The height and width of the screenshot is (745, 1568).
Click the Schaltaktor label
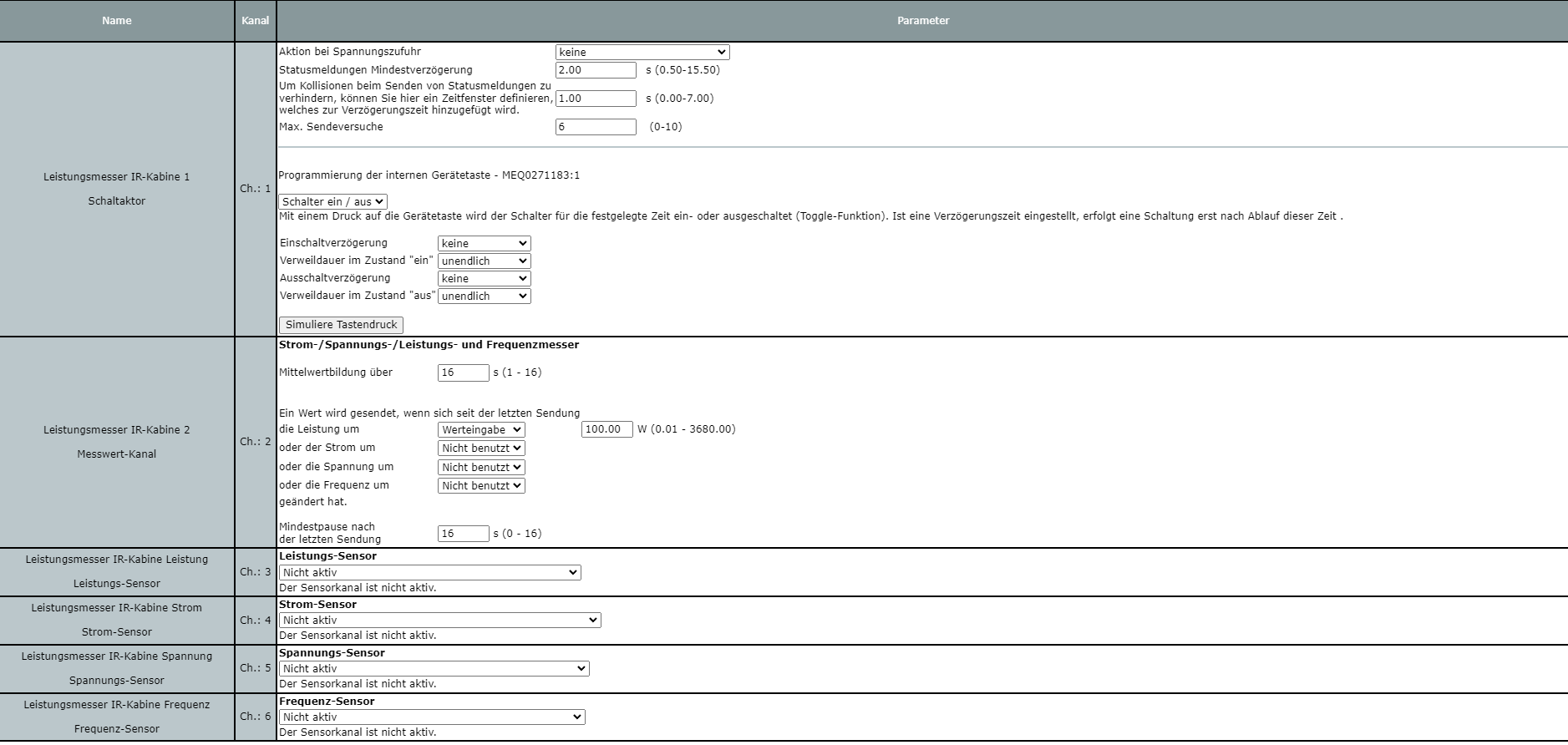[x=117, y=201]
